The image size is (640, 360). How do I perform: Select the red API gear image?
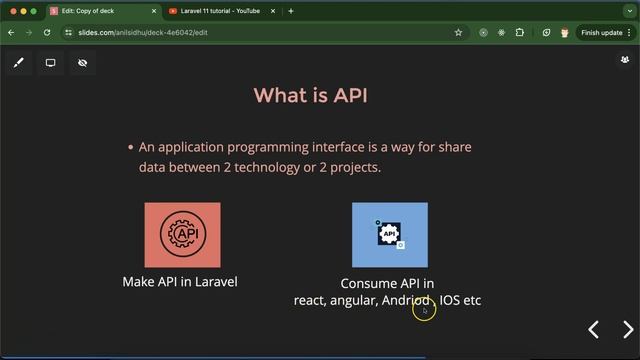pyautogui.click(x=182, y=235)
